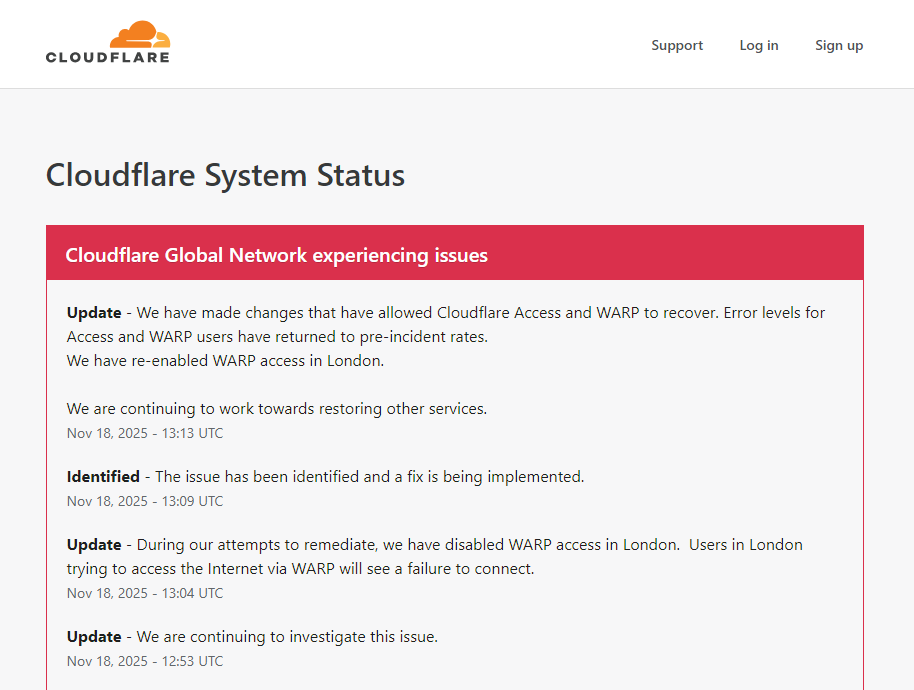Click the orange Cloudflare cloud logo
The image size is (914, 690).
pyautogui.click(x=139, y=35)
